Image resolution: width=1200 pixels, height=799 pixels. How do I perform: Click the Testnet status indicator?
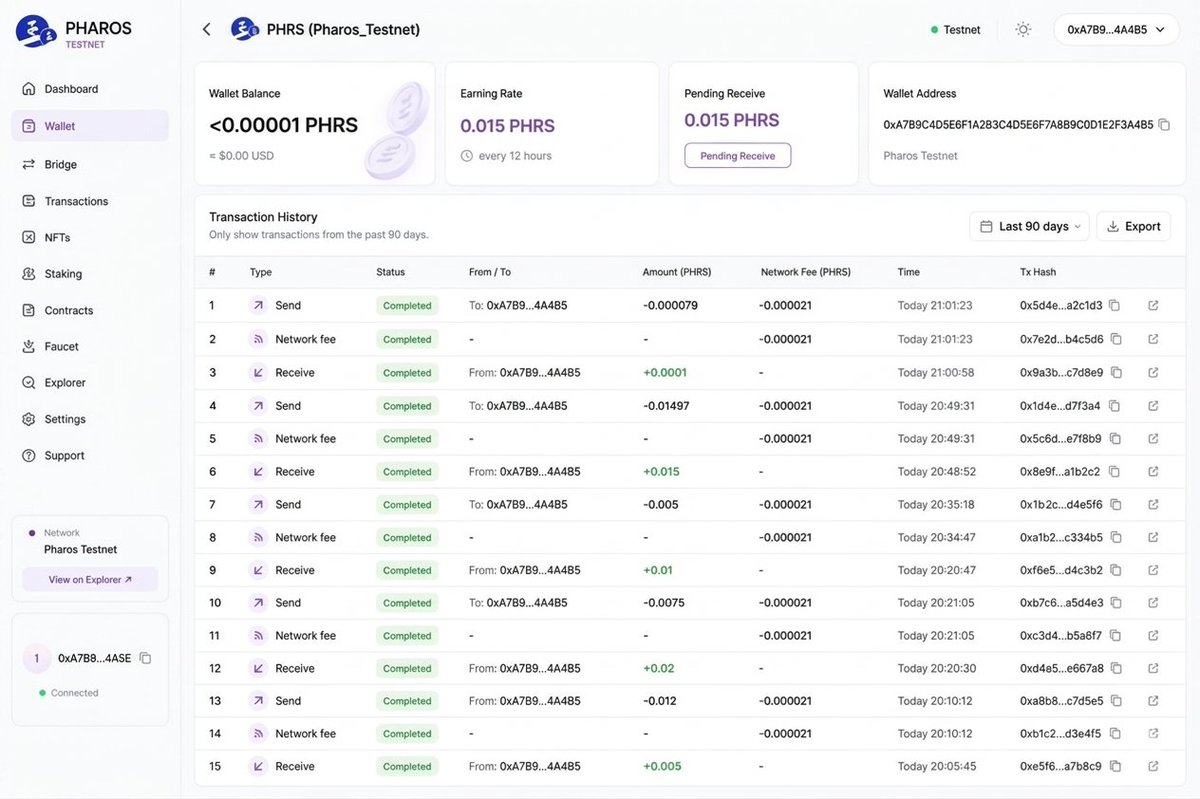(955, 30)
